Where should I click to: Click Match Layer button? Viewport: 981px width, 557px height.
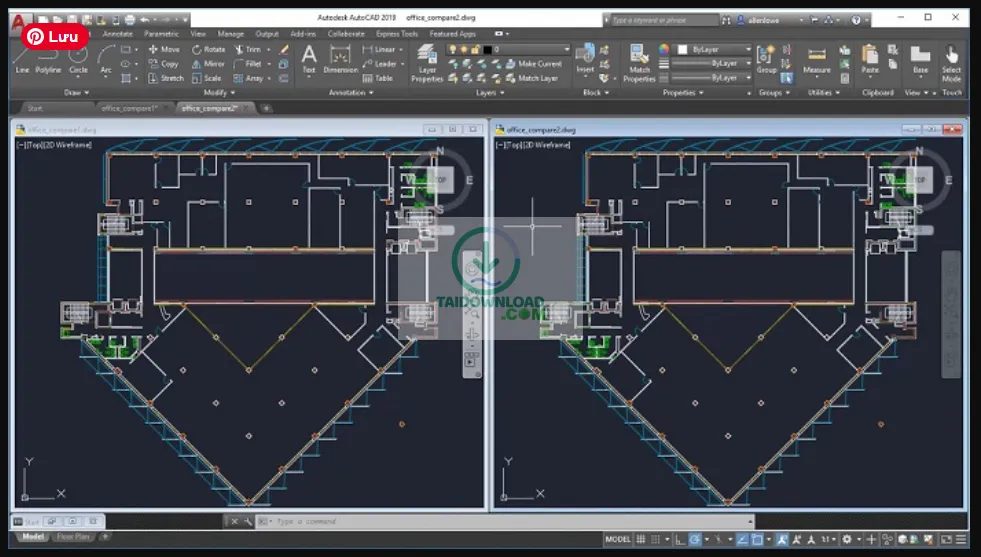point(532,78)
